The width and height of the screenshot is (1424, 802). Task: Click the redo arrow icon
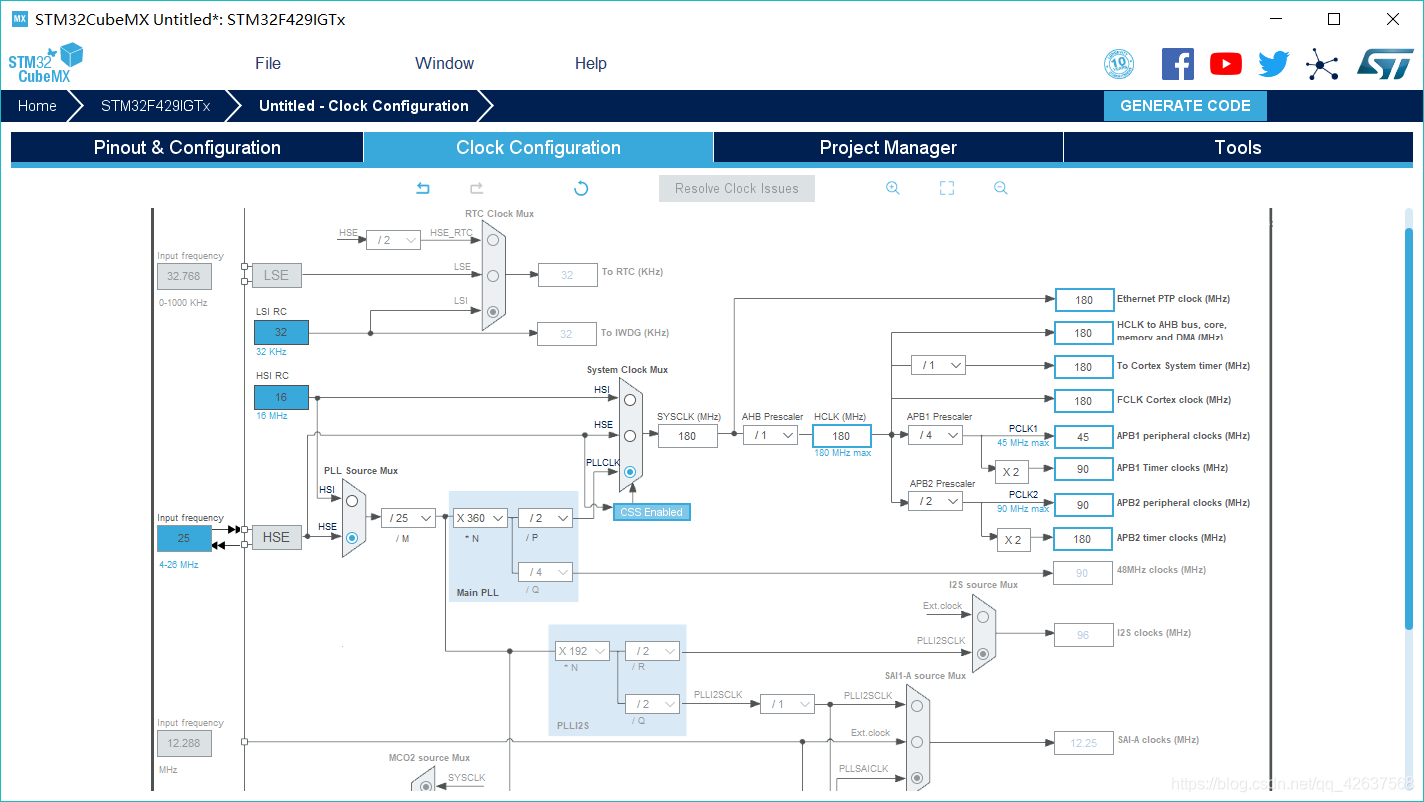coord(477,188)
